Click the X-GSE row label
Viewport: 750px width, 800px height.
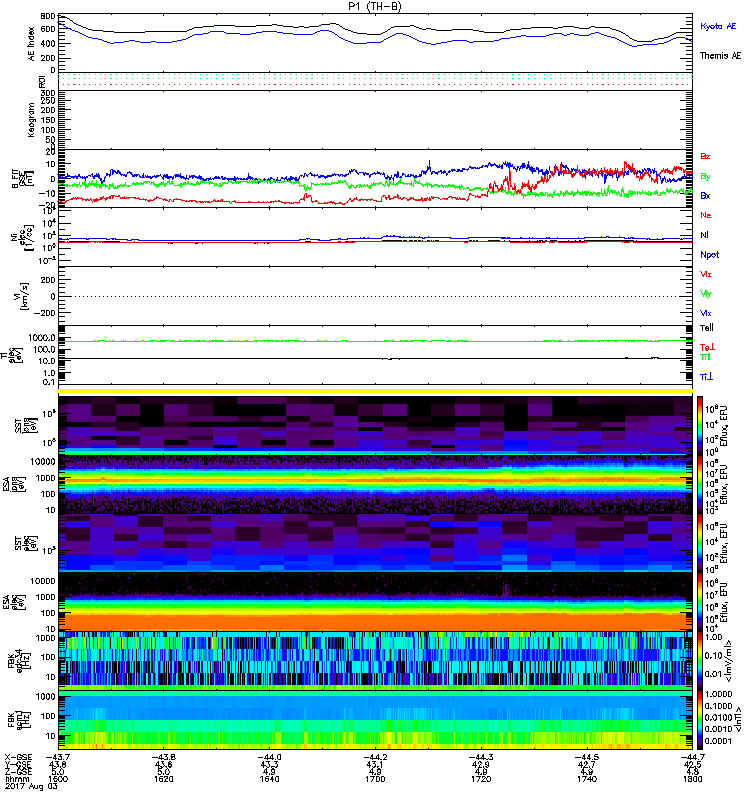pos(18,757)
